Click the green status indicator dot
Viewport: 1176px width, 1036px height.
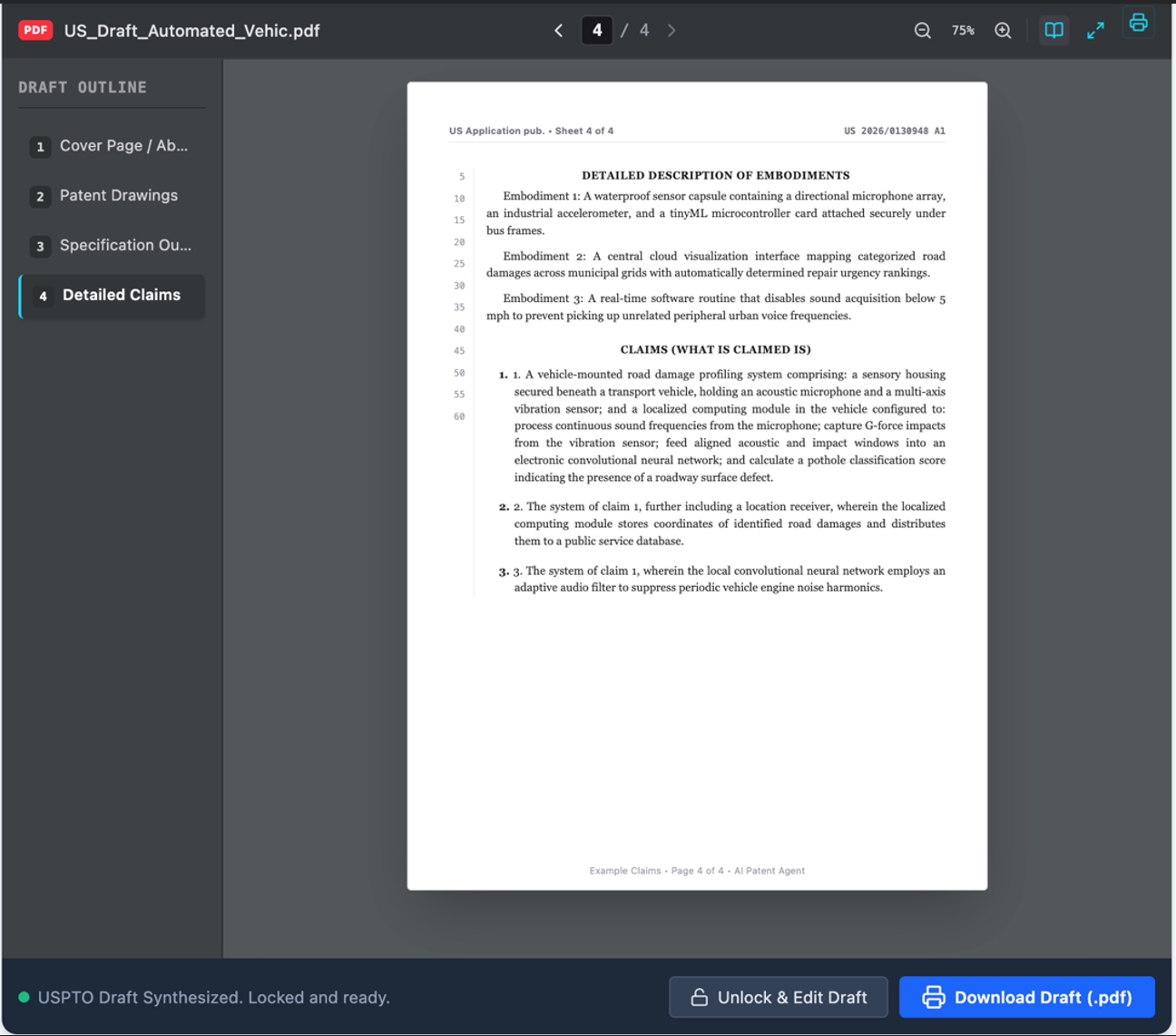[24, 997]
